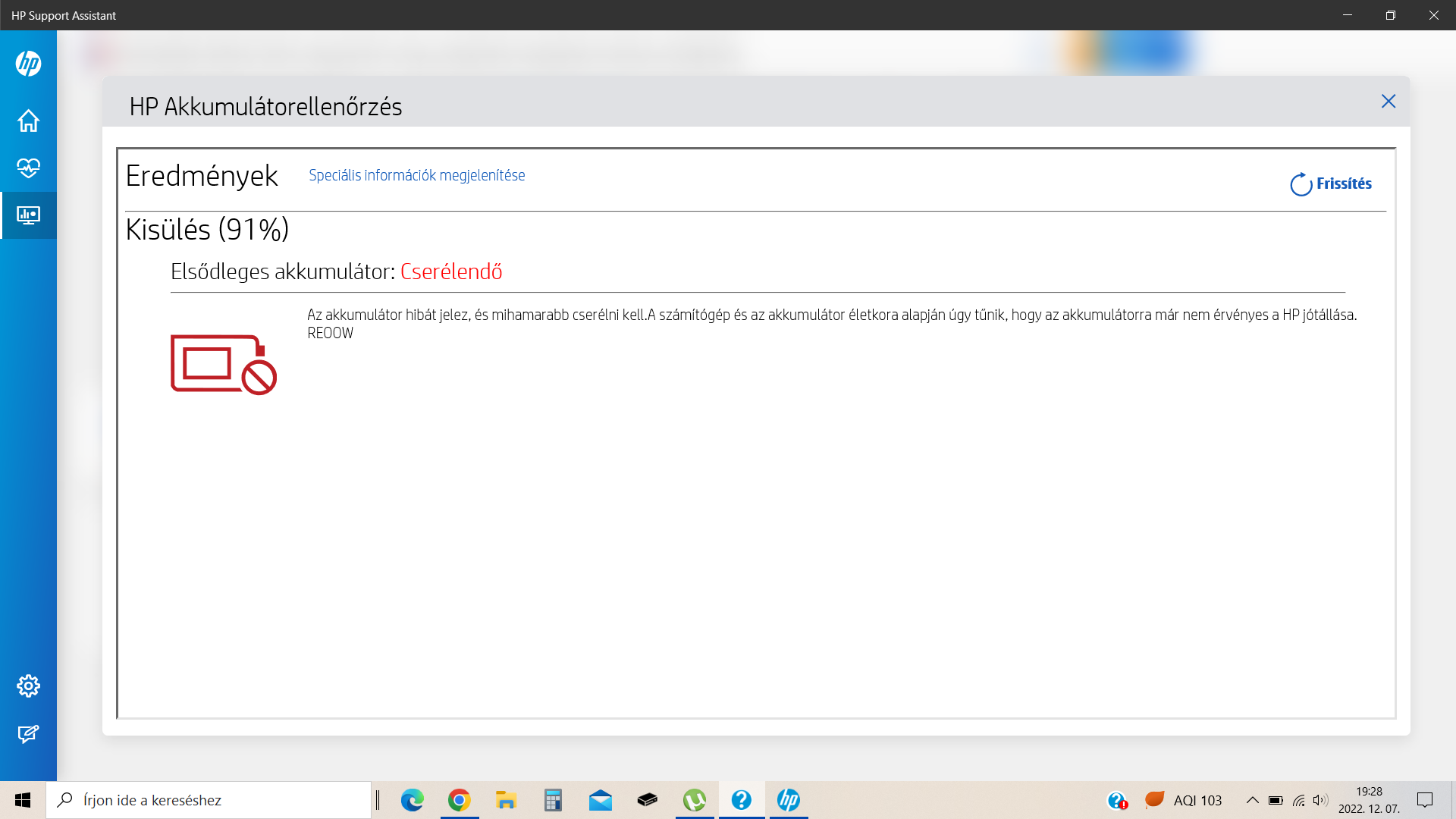Viewport: 1456px width, 819px height.
Task: Click the volume speaker tray icon
Action: (1320, 800)
